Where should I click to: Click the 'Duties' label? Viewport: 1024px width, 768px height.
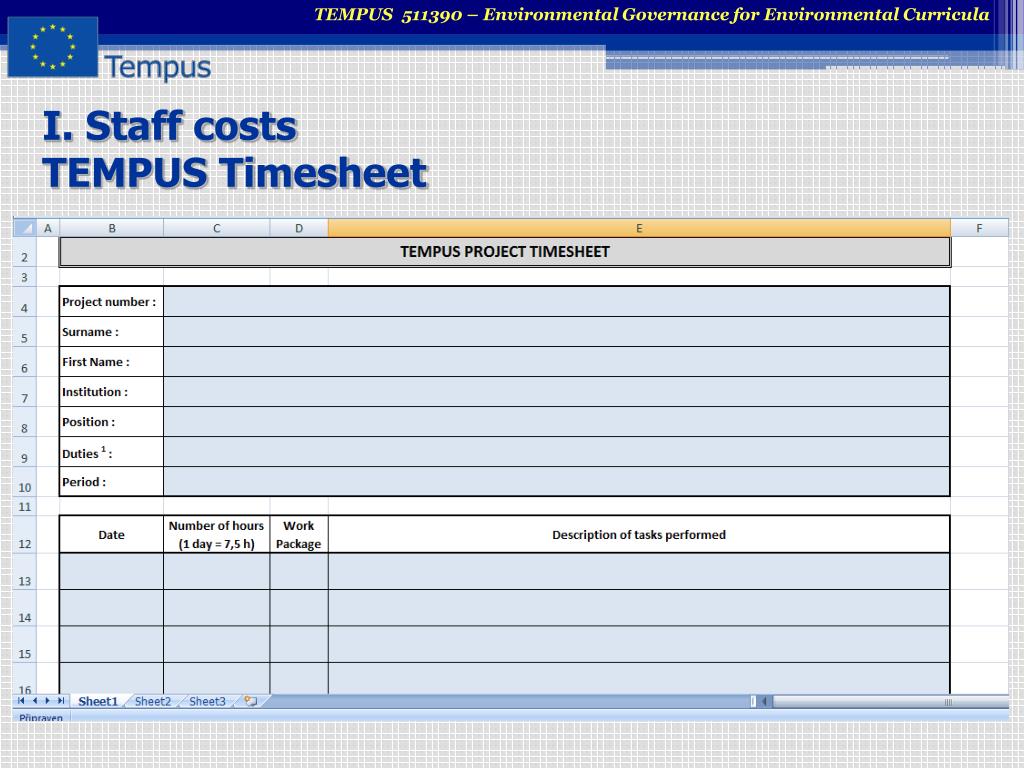pyautogui.click(x=87, y=453)
